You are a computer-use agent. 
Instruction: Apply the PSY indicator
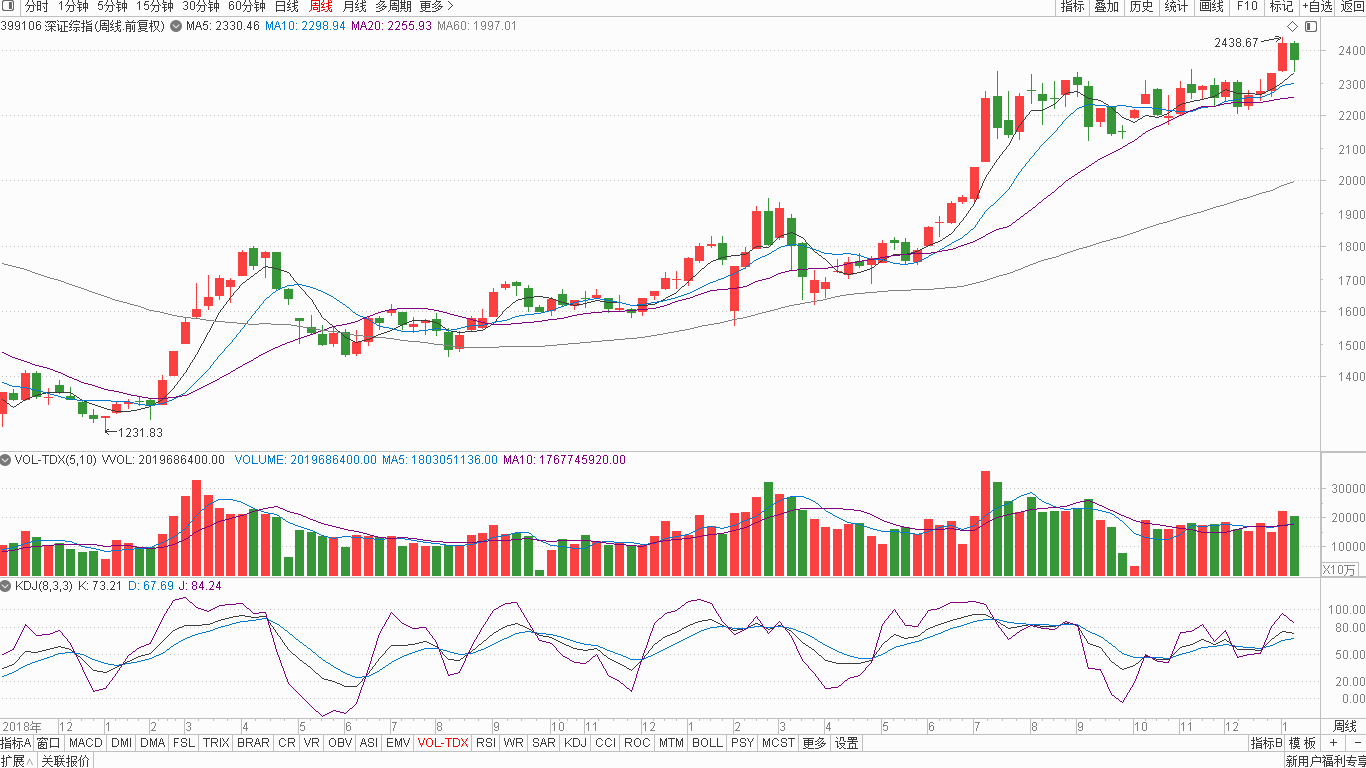(742, 743)
